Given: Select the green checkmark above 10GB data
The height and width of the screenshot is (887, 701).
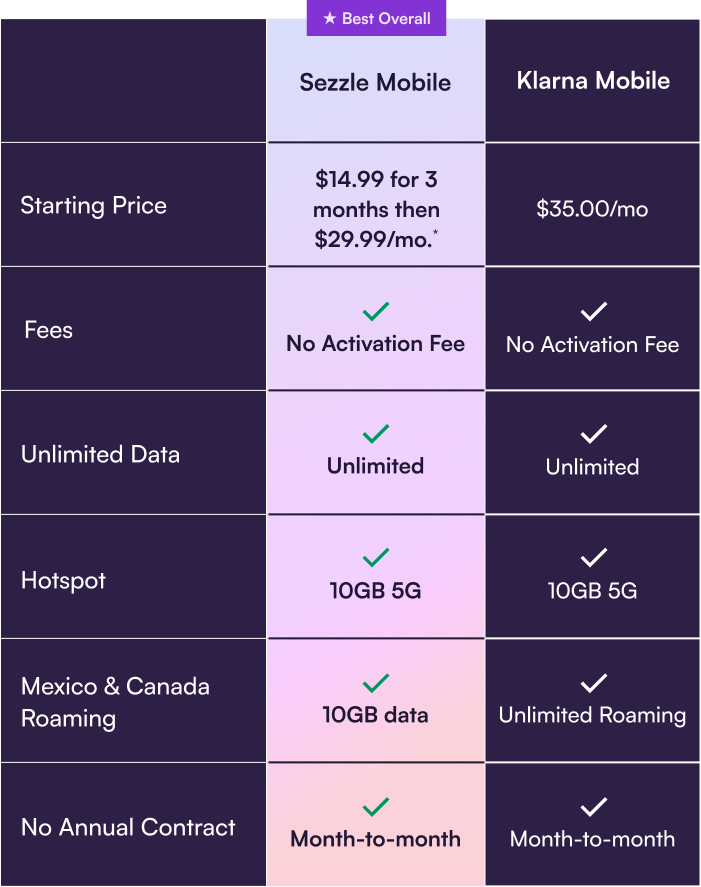Looking at the screenshot, I should (376, 683).
